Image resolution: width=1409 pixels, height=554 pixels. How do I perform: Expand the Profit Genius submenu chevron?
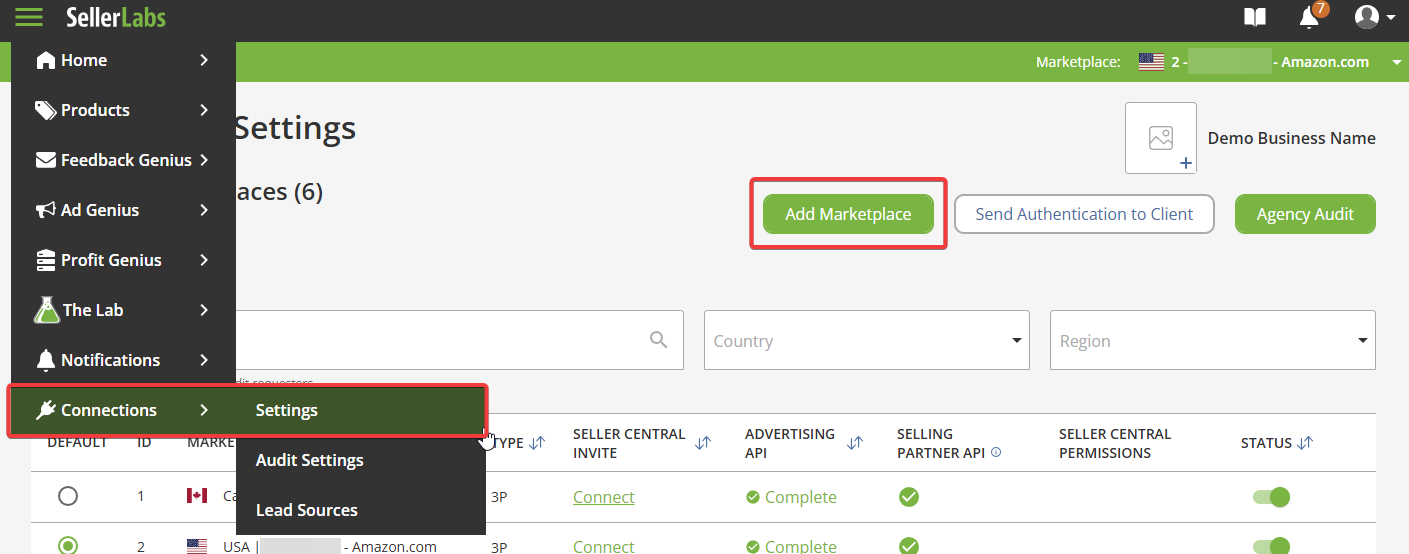(204, 260)
